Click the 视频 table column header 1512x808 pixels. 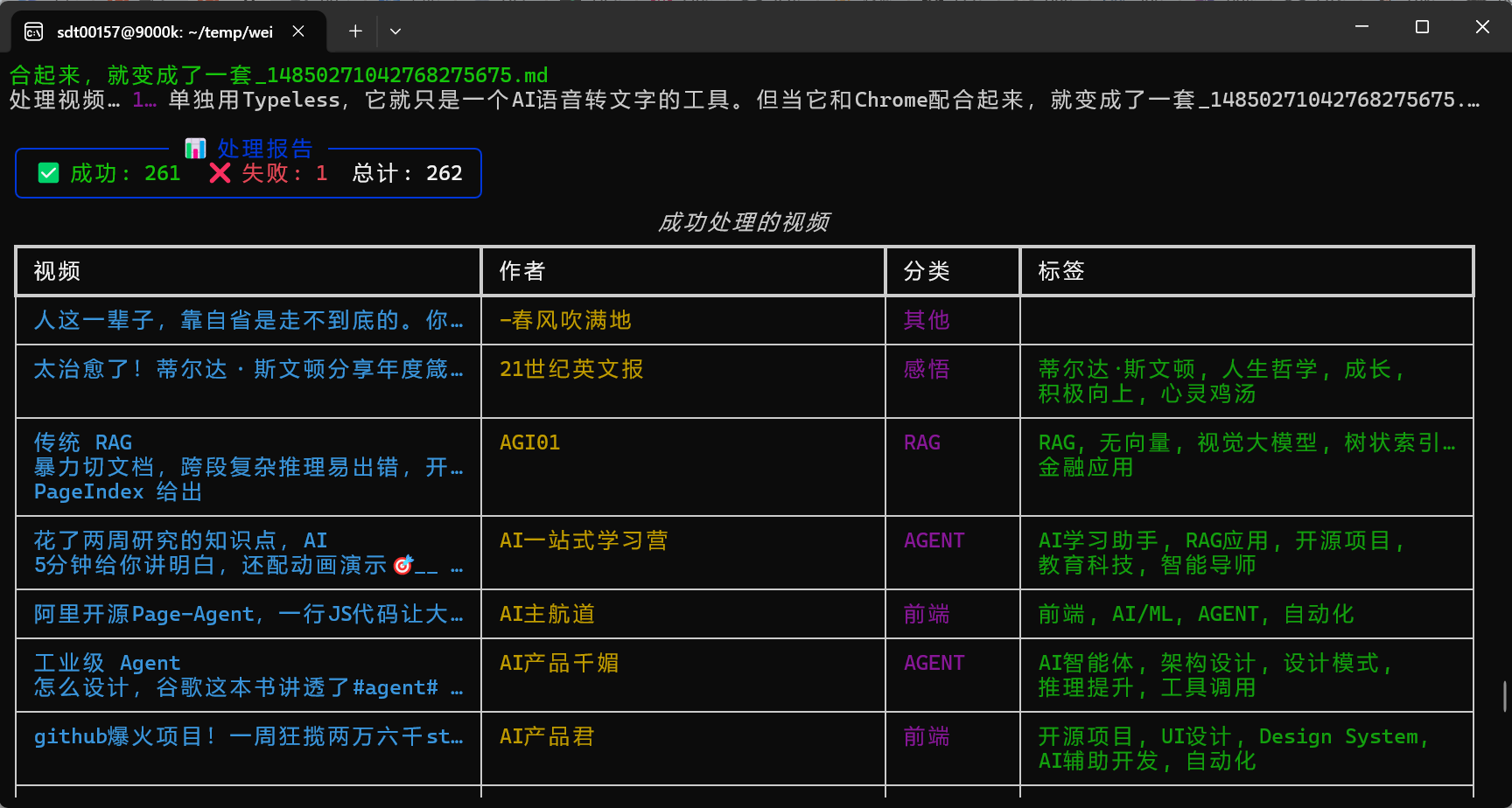[x=57, y=271]
